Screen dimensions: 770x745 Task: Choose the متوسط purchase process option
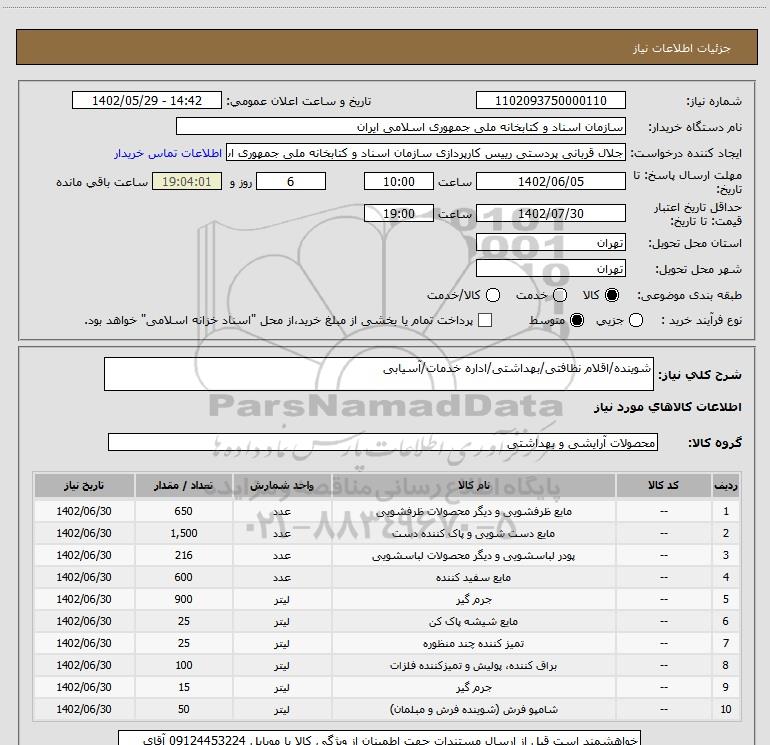(577, 320)
